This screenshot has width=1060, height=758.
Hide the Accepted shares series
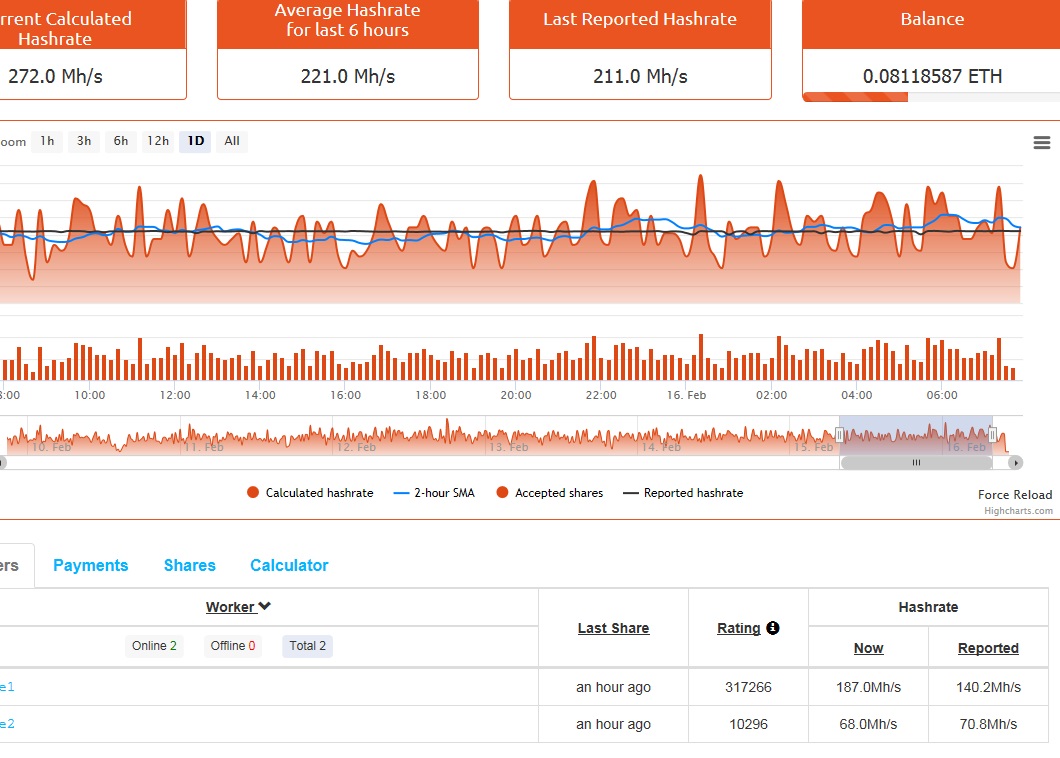[x=550, y=493]
